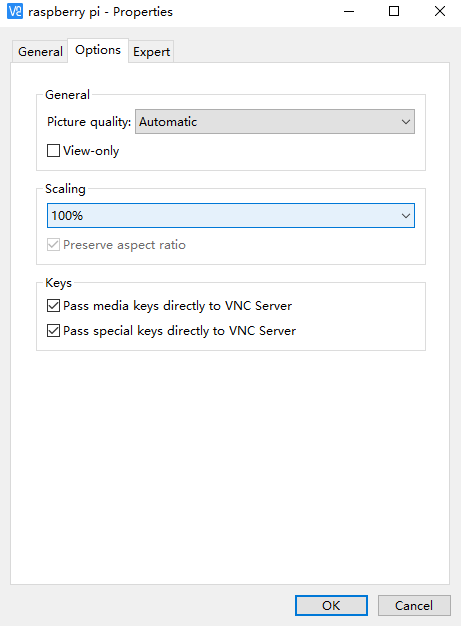Screen dimensions: 461x626
Task: Click the Cancel button
Action: click(414, 606)
